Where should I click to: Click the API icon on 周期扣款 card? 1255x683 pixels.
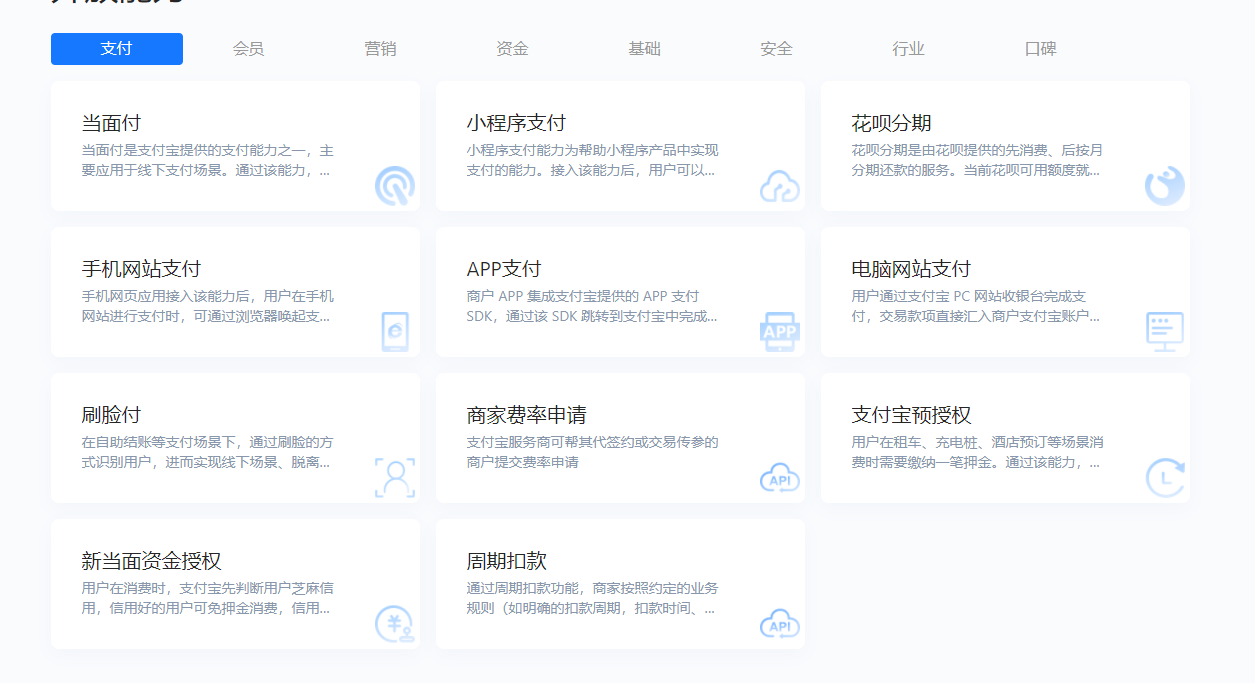click(779, 622)
